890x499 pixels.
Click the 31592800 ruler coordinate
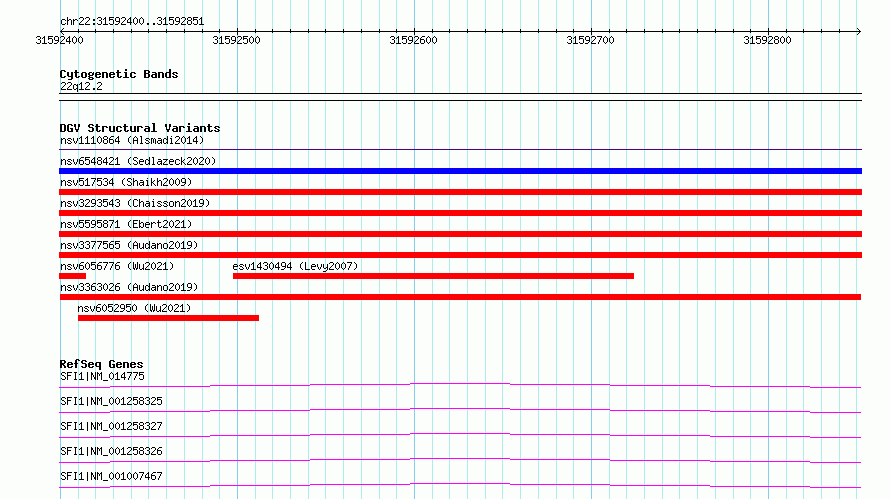[767, 40]
